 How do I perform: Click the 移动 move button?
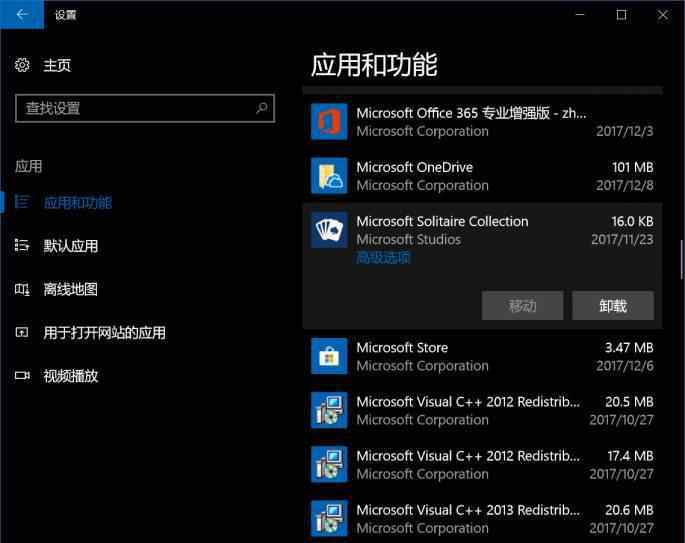click(522, 305)
